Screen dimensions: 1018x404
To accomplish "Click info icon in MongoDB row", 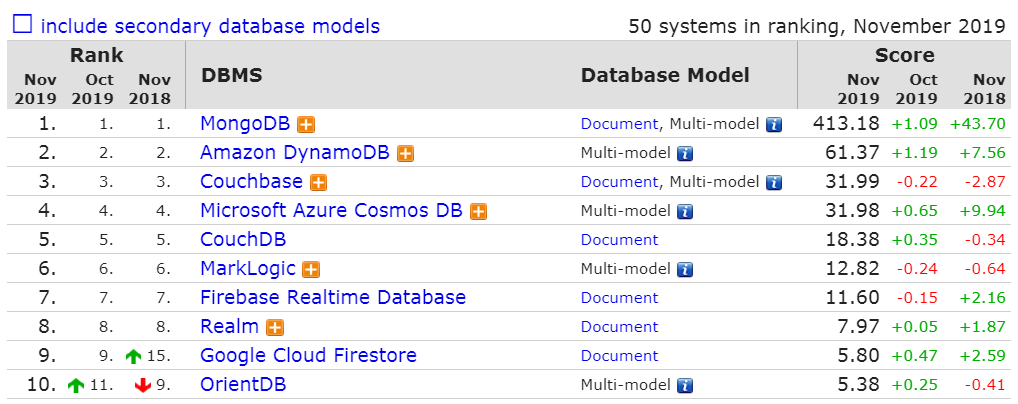I will pos(773,125).
